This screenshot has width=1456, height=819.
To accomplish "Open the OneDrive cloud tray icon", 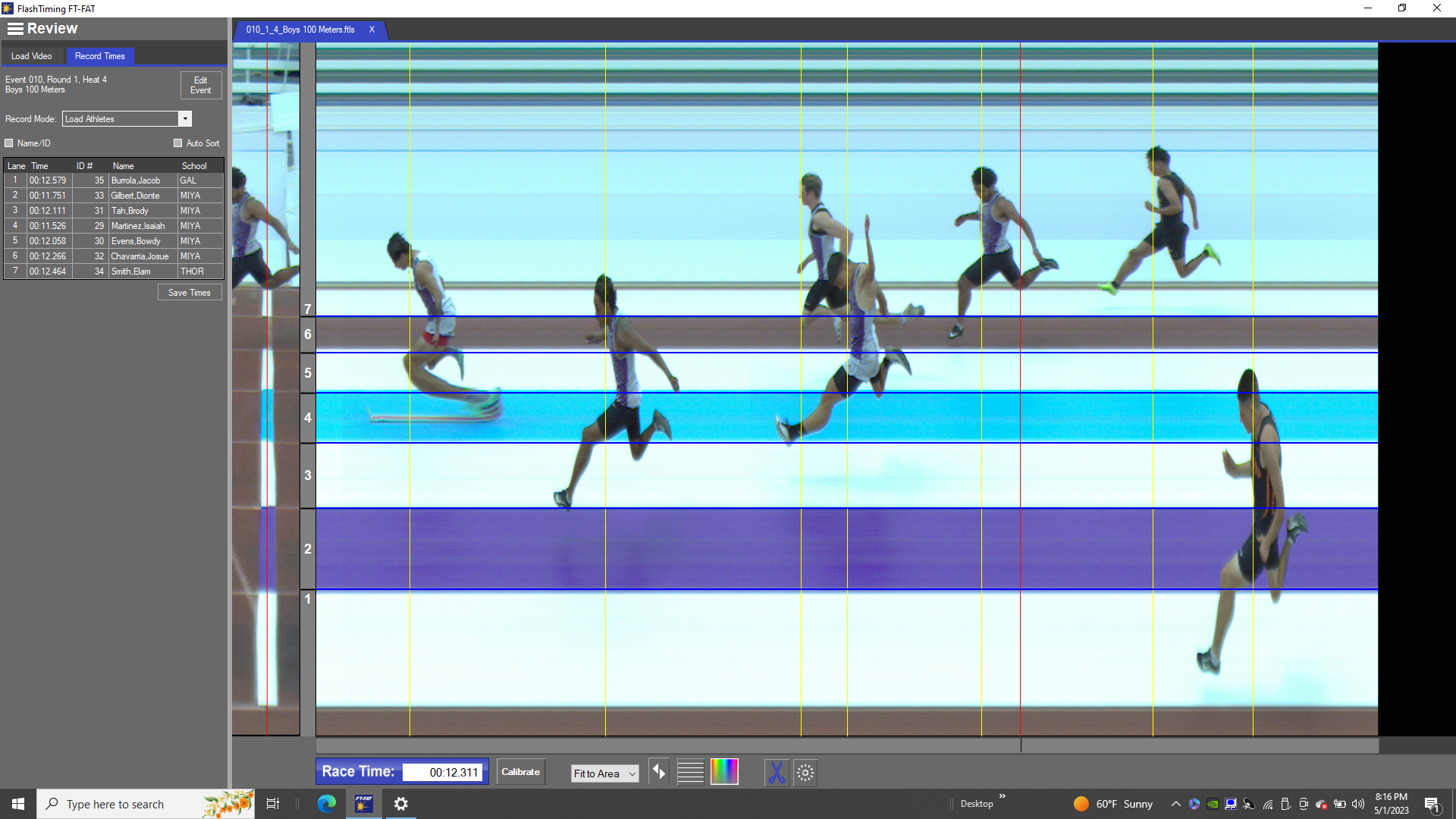I will 1322,804.
